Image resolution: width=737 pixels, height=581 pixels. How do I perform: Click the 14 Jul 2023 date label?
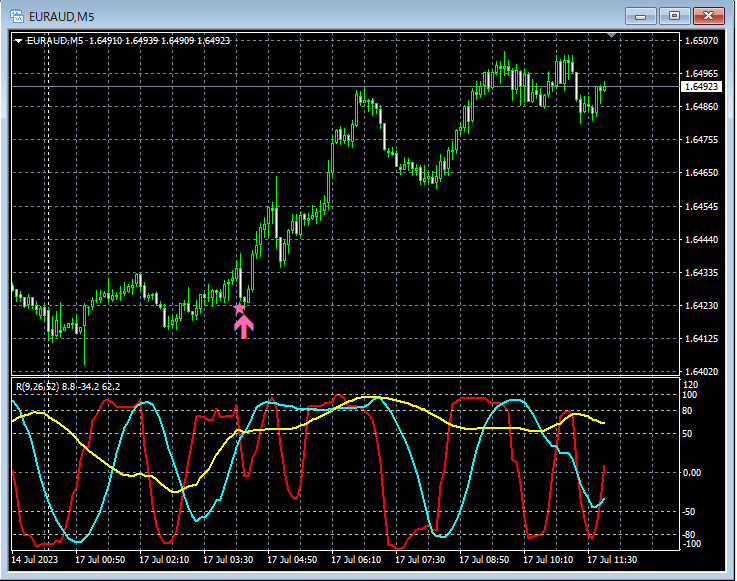coord(35,560)
